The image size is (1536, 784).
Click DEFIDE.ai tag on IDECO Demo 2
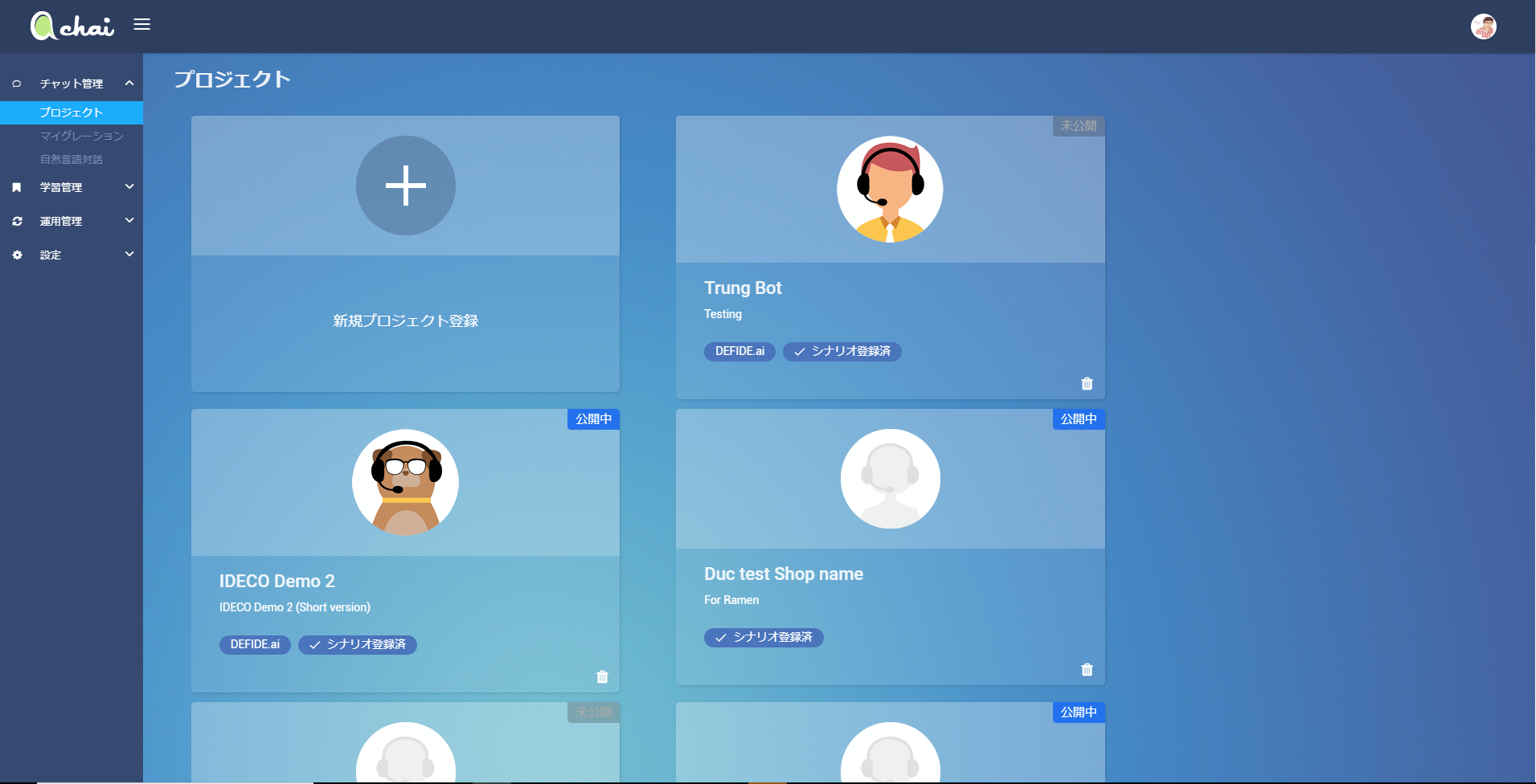[255, 644]
